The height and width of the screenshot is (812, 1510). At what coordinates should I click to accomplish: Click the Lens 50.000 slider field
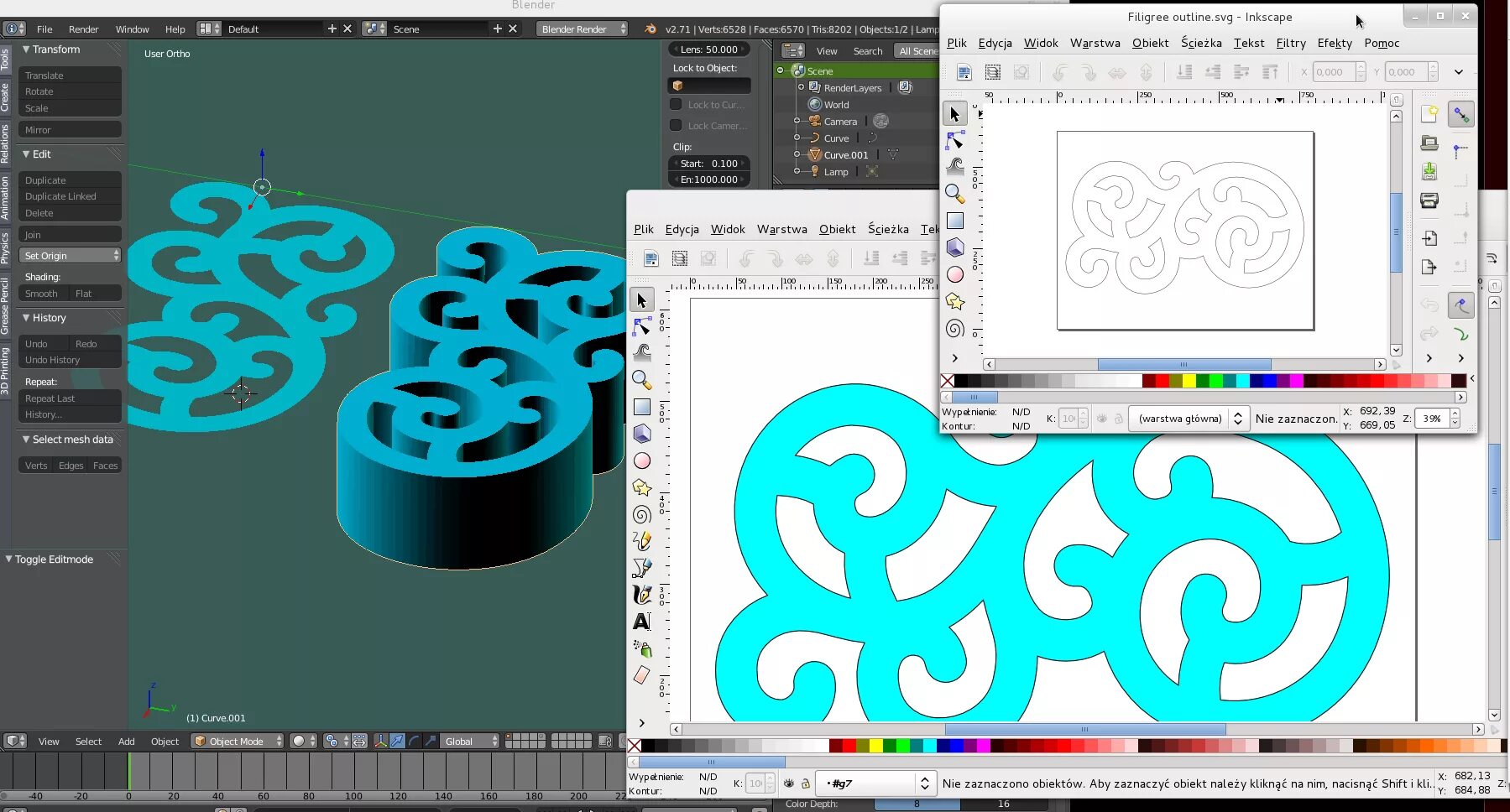708,49
